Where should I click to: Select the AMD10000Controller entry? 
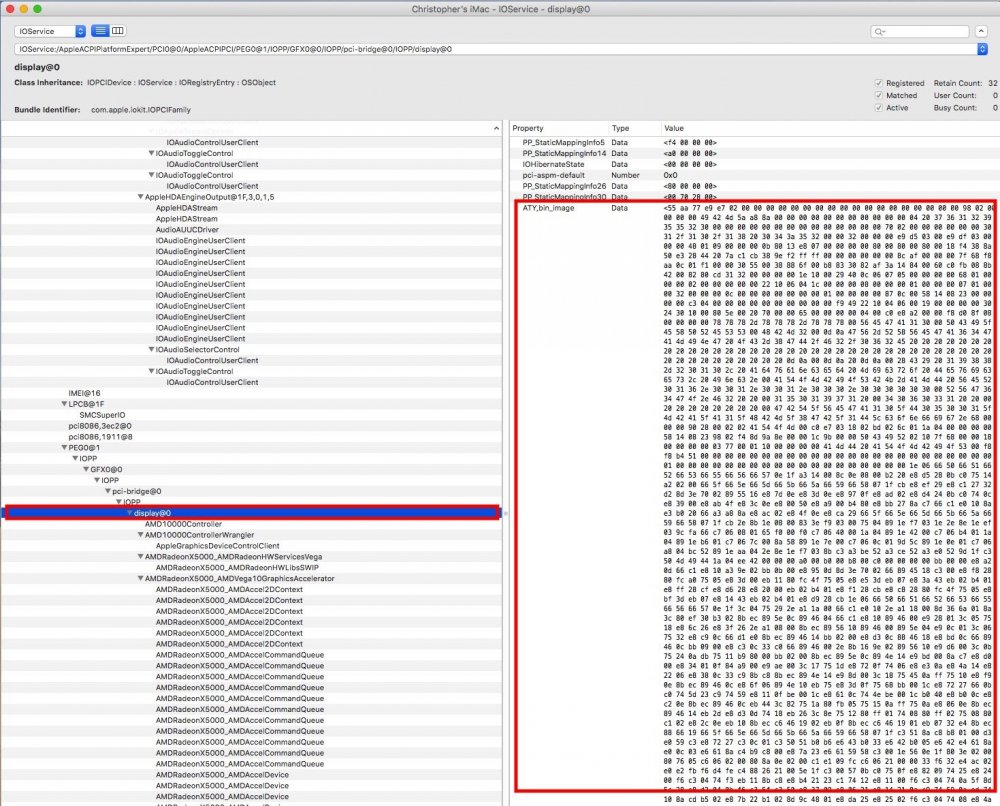[x=183, y=524]
